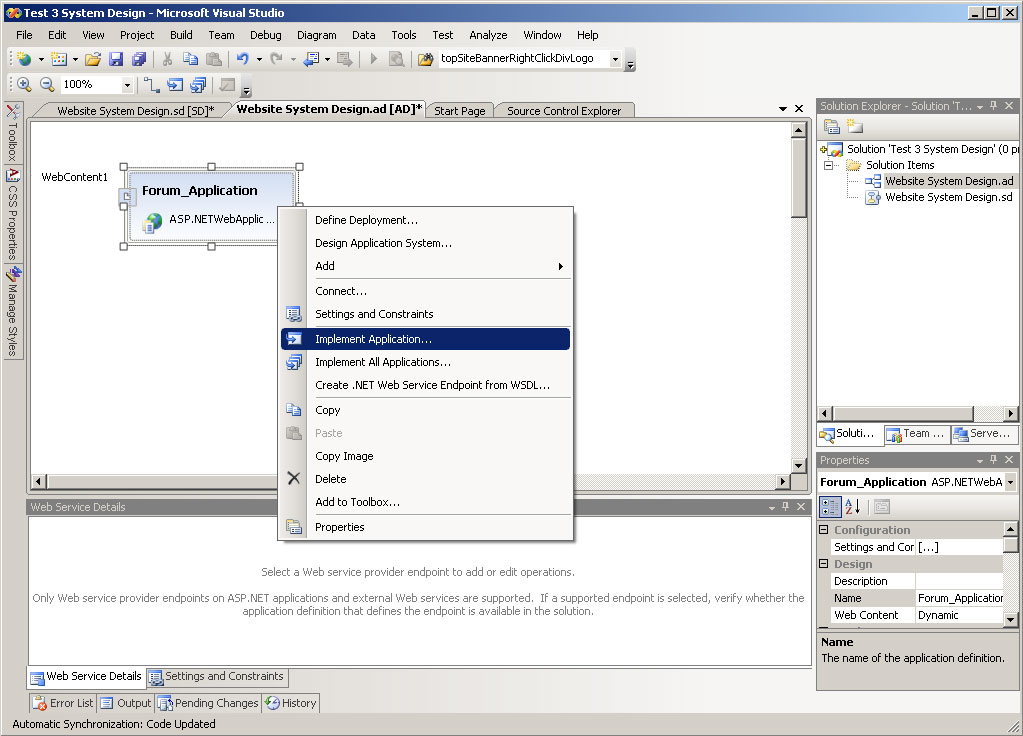Click the Paste clipboard icon in toolbar
Screen dimensions: 1023x736
(x=213, y=59)
